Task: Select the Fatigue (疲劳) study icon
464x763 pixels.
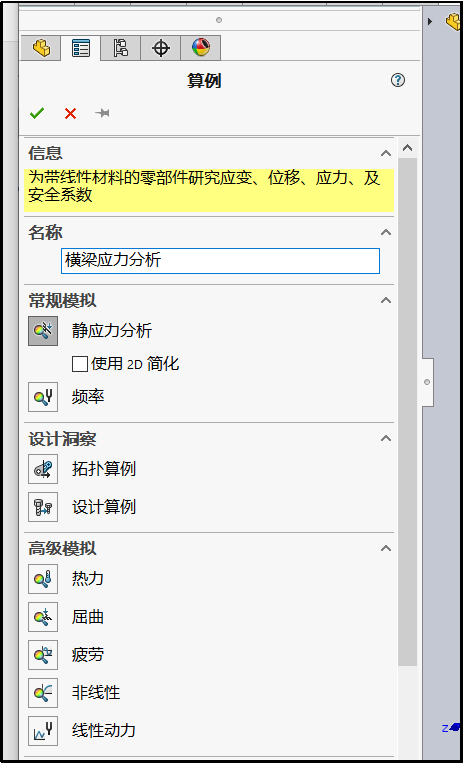Action: [43, 655]
